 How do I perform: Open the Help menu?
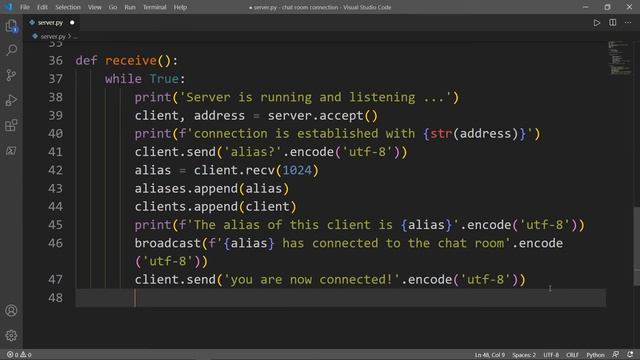click(x=180, y=7)
